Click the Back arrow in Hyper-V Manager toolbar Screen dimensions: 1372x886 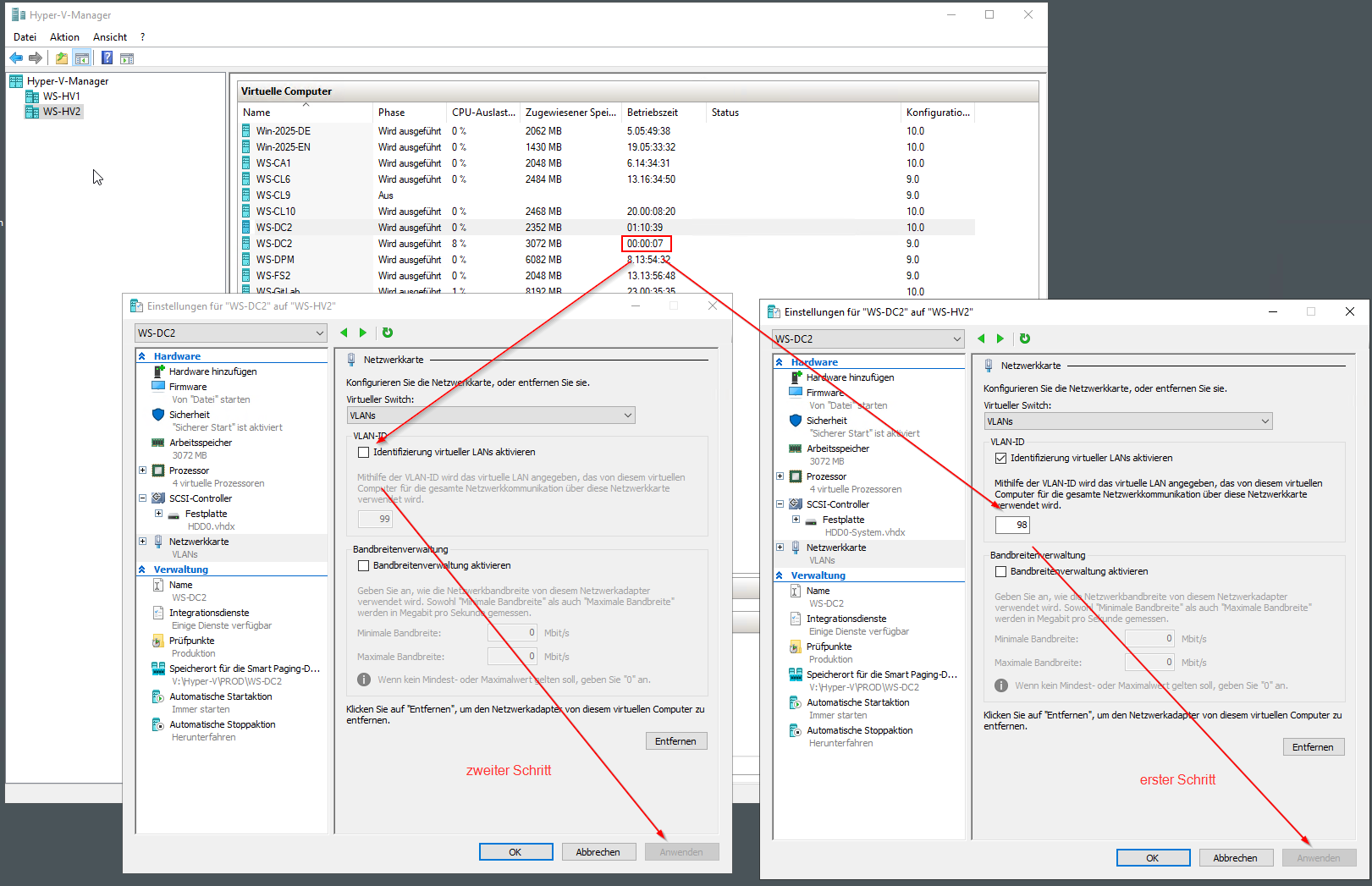tap(16, 58)
